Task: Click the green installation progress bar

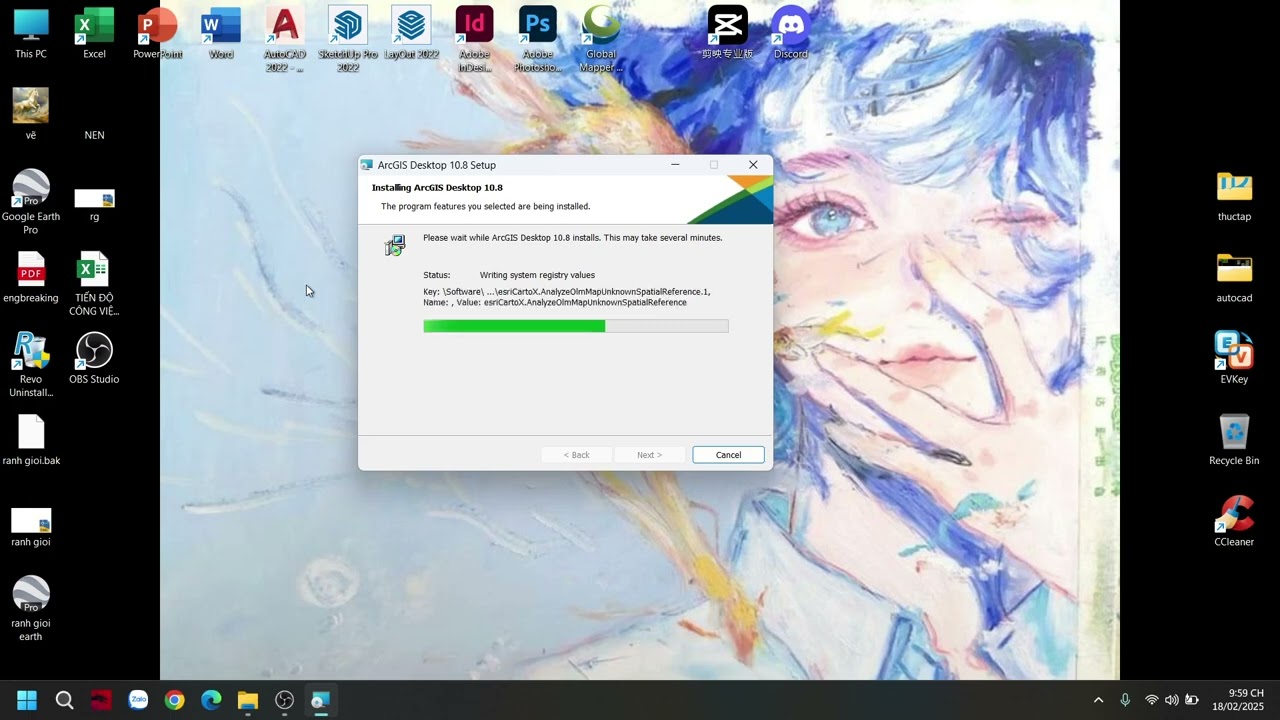Action: pos(575,326)
